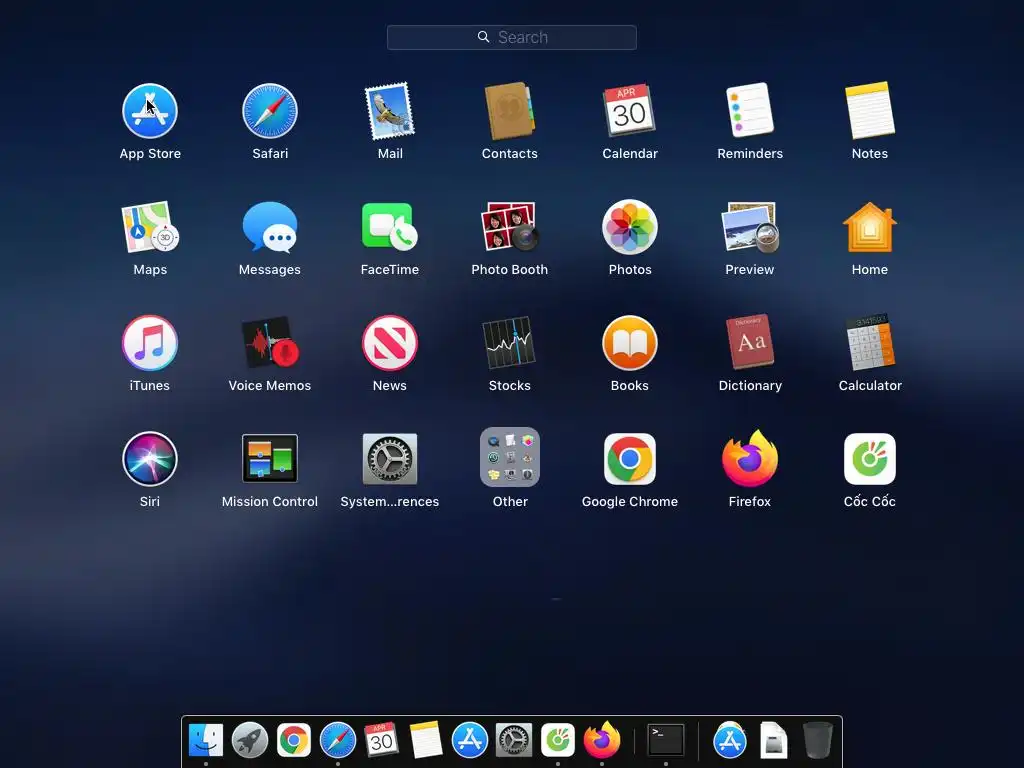Open Notes in the Launchpad grid
The image size is (1024, 768).
870,110
